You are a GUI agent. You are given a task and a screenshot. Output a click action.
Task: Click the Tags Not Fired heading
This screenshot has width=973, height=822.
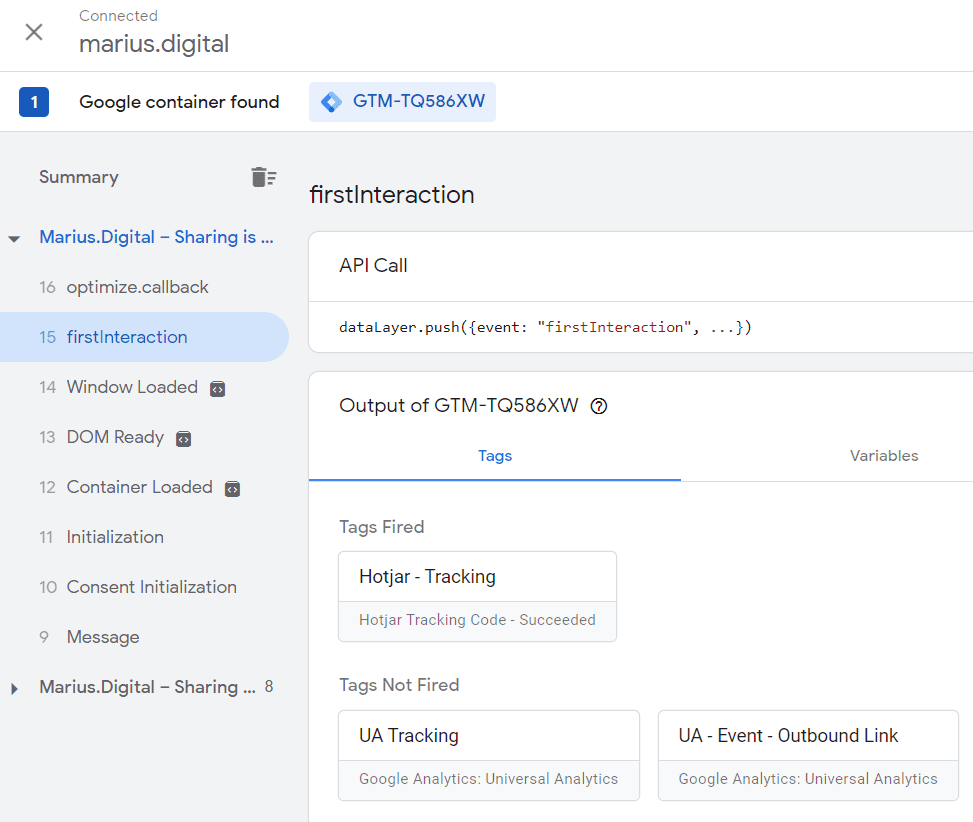point(399,686)
